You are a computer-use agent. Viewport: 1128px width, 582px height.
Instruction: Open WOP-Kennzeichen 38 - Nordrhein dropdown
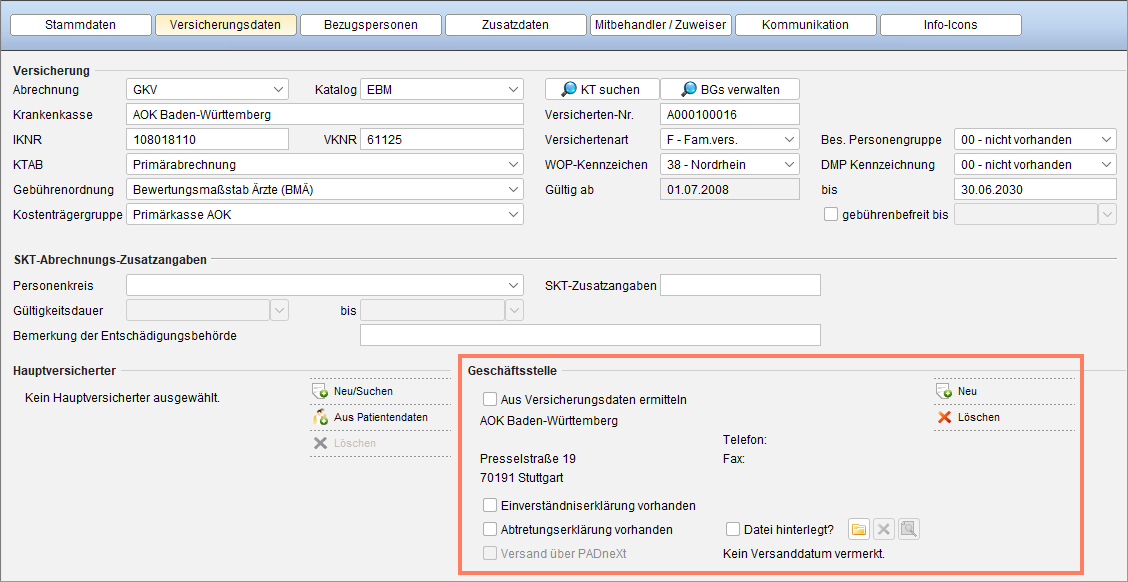point(729,165)
